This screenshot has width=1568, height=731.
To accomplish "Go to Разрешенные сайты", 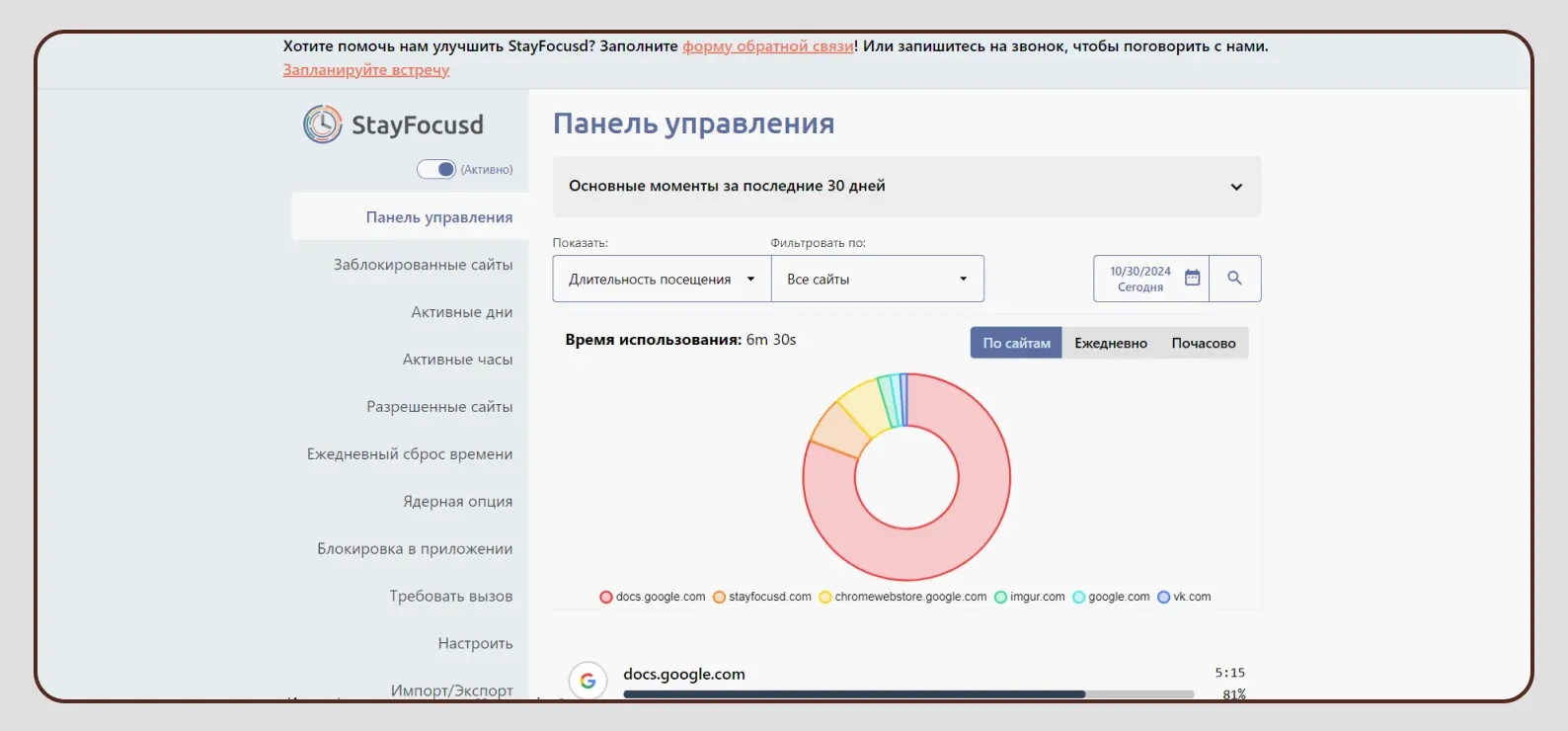I will (x=439, y=407).
